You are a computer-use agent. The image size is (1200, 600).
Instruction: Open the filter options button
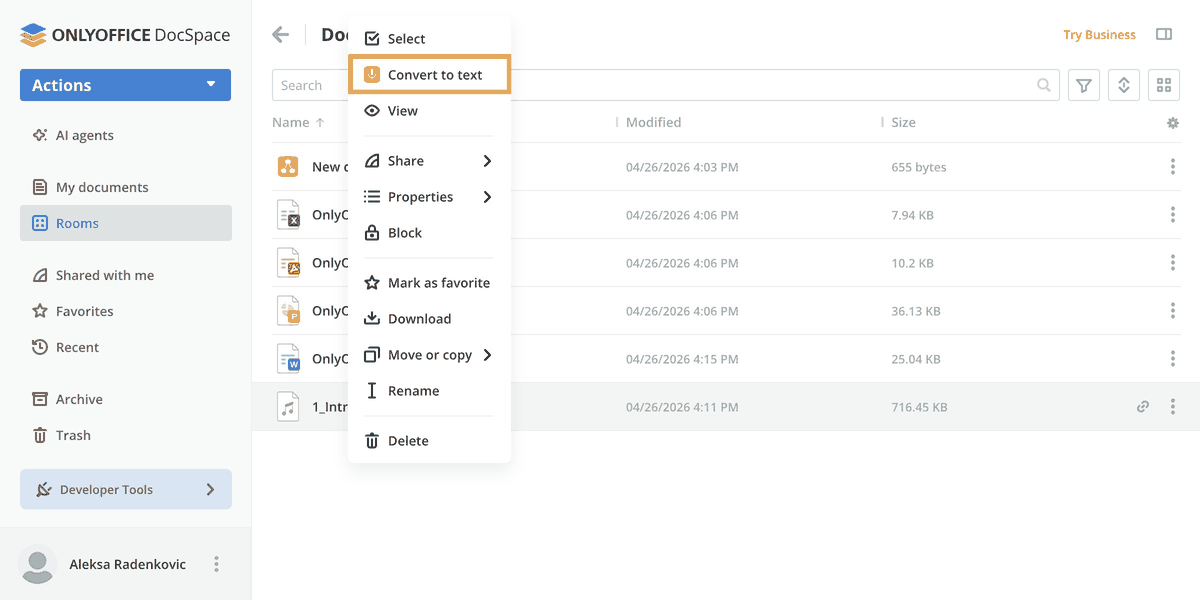click(x=1084, y=85)
